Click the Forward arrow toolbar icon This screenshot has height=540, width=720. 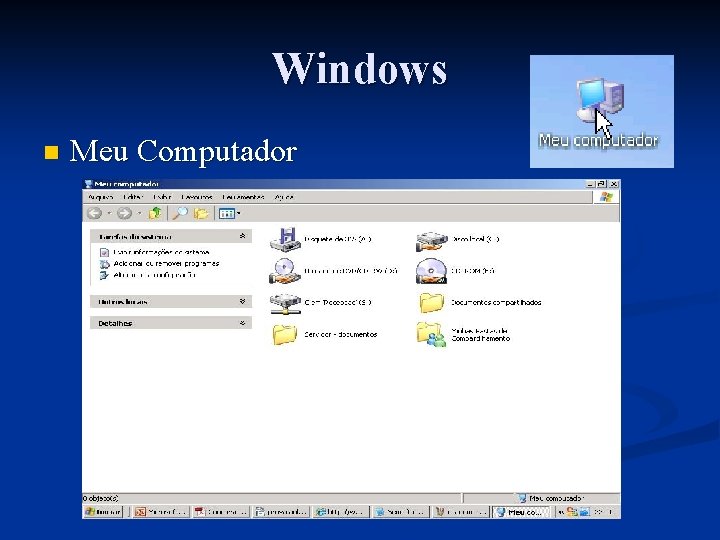click(124, 213)
